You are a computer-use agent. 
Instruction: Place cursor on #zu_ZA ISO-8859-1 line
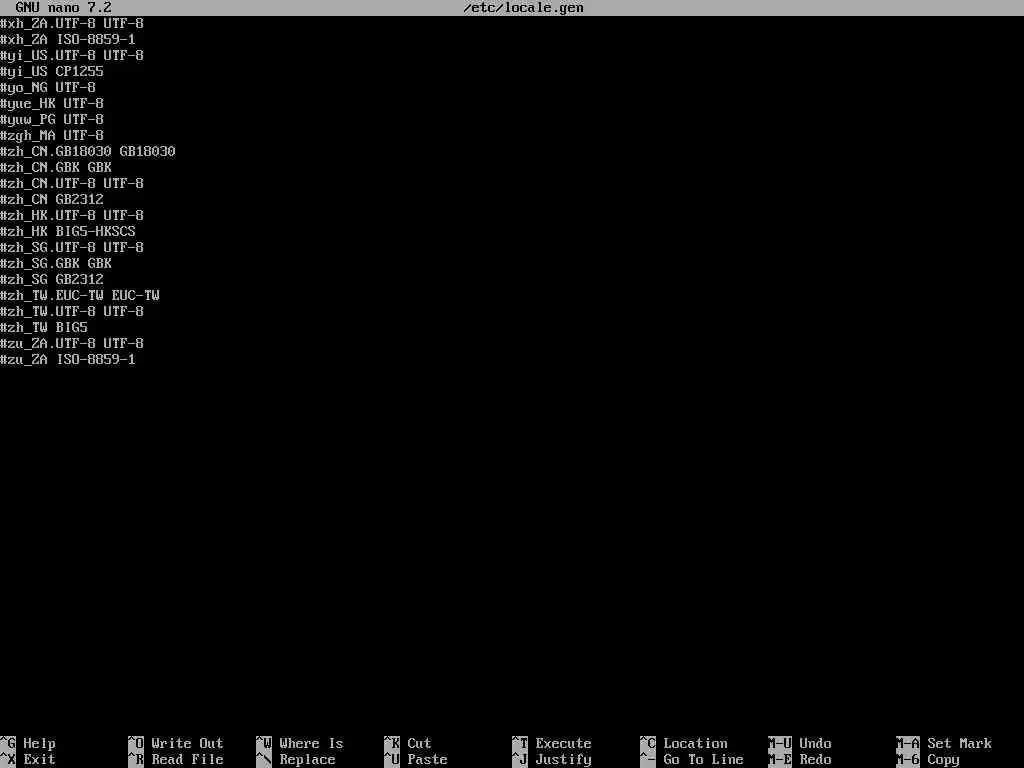[68, 360]
